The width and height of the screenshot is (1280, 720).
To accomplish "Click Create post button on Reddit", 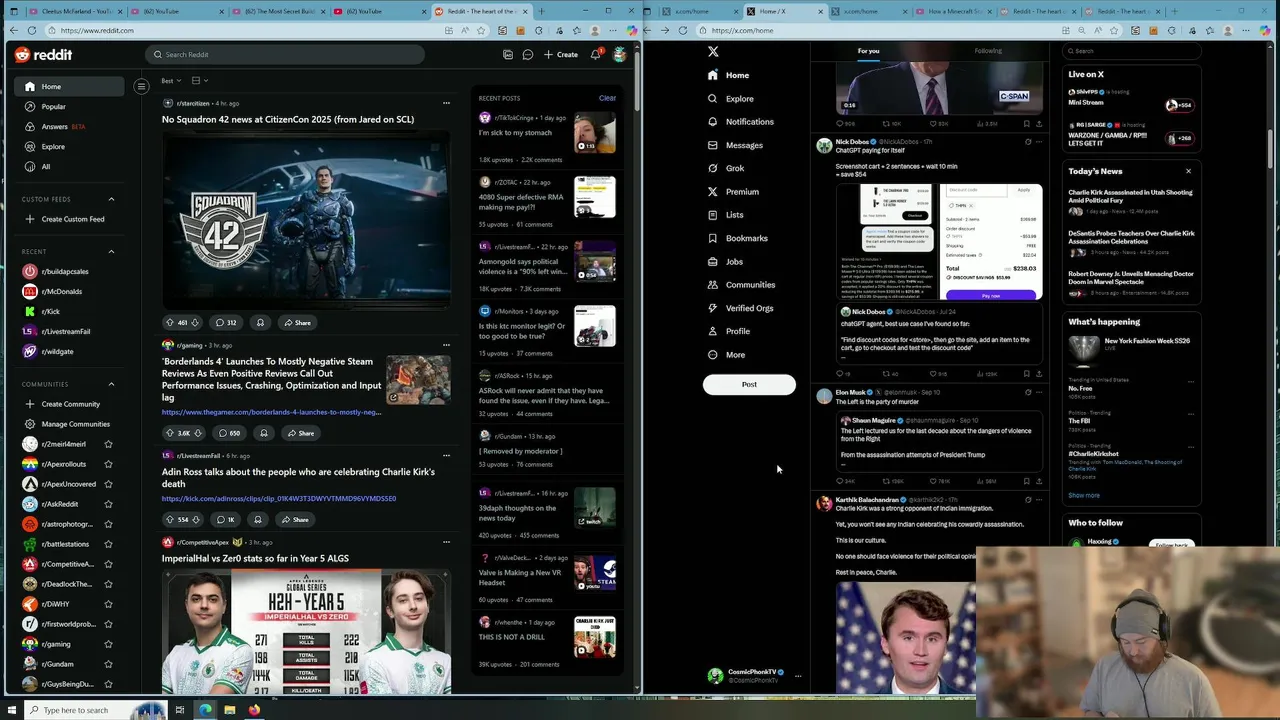I will (x=561, y=55).
